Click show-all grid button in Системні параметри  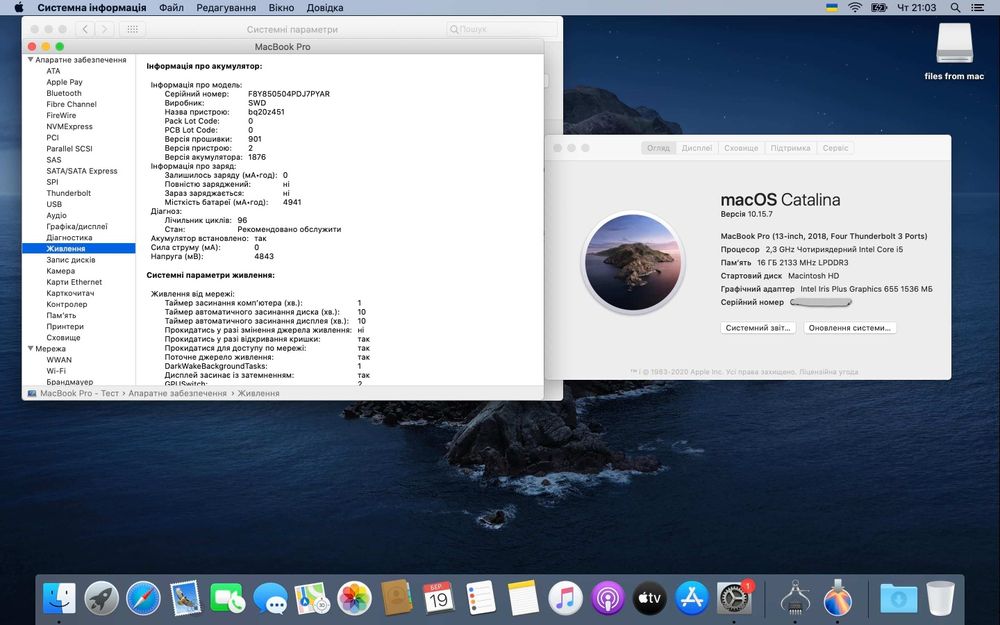(x=133, y=29)
